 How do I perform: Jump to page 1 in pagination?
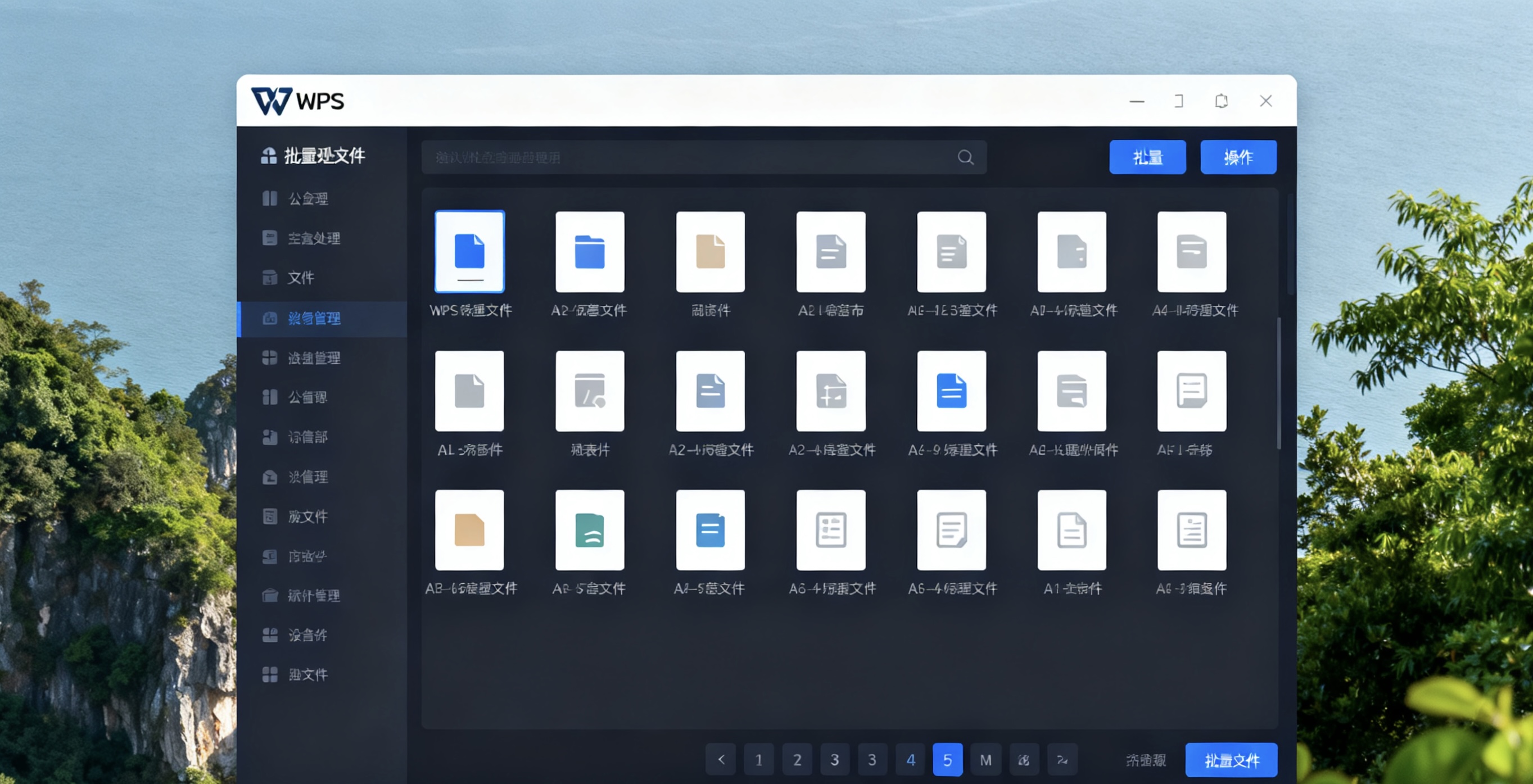(x=759, y=760)
